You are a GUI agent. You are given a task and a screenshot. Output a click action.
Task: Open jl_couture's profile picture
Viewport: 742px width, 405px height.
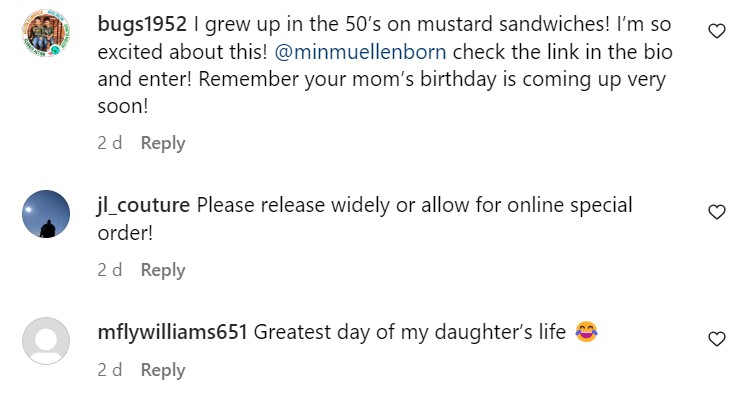coord(46,215)
